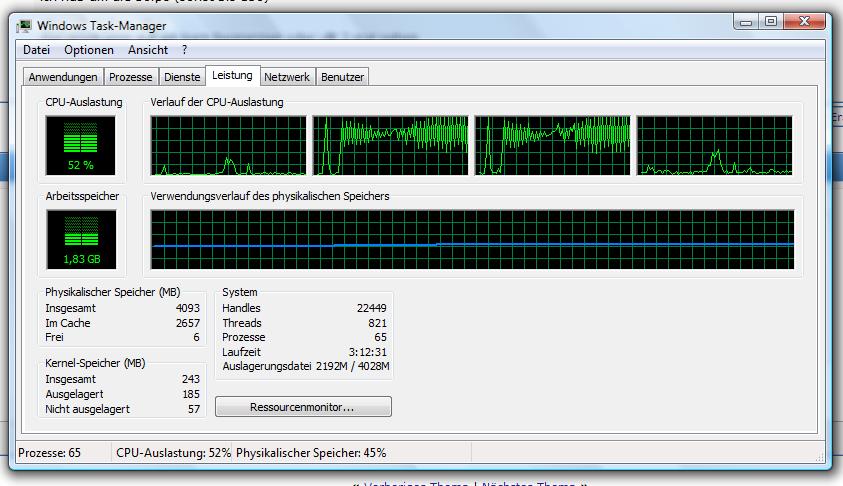Click the CPU-Auslastung 52 % gauge

[81, 145]
